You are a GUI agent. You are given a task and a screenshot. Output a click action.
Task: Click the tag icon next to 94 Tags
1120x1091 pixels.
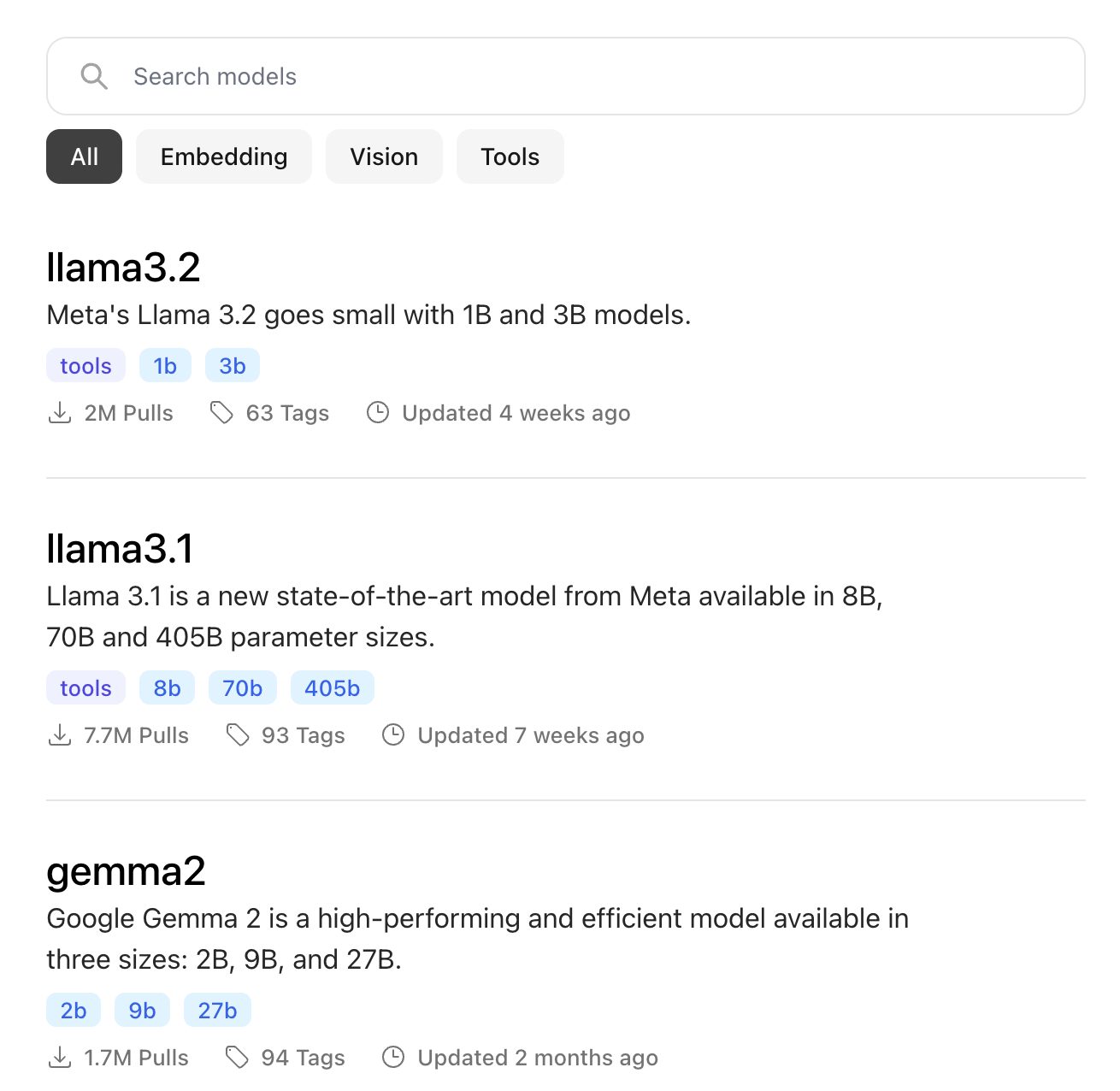[237, 1057]
